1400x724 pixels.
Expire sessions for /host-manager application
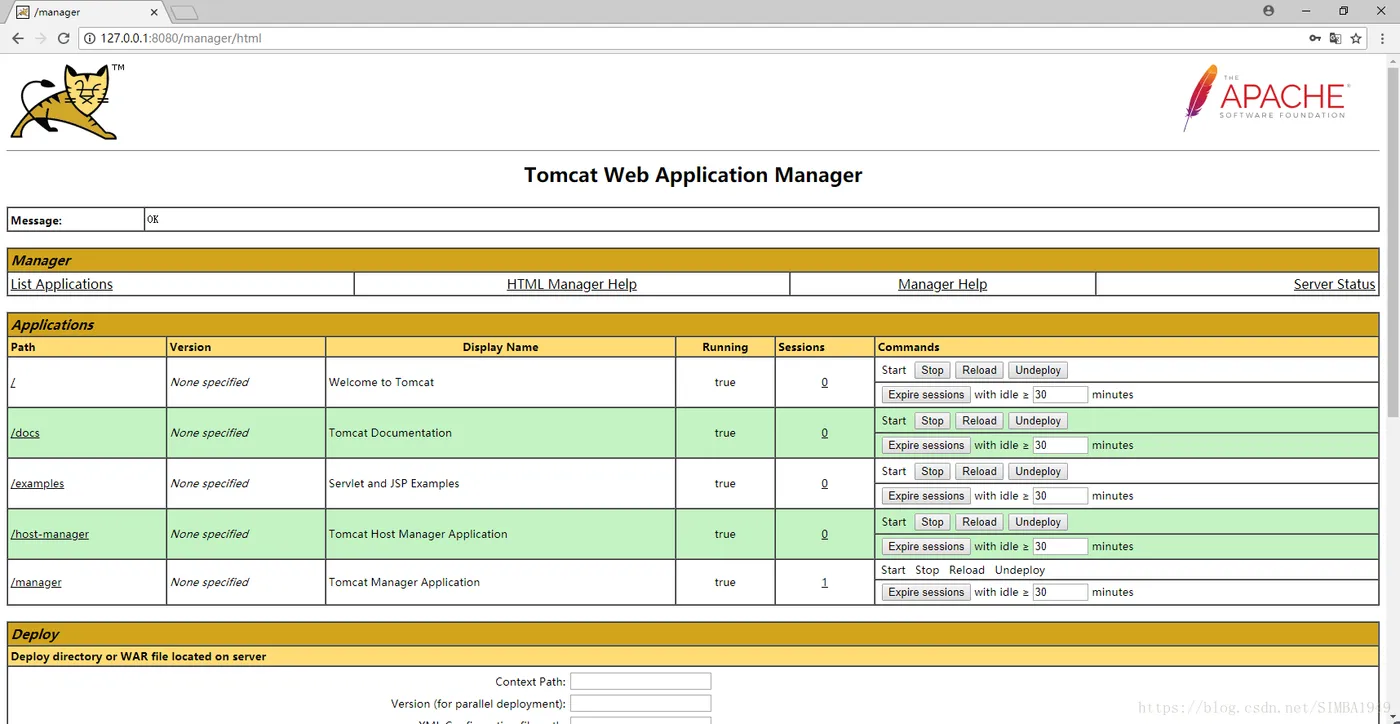(x=926, y=547)
